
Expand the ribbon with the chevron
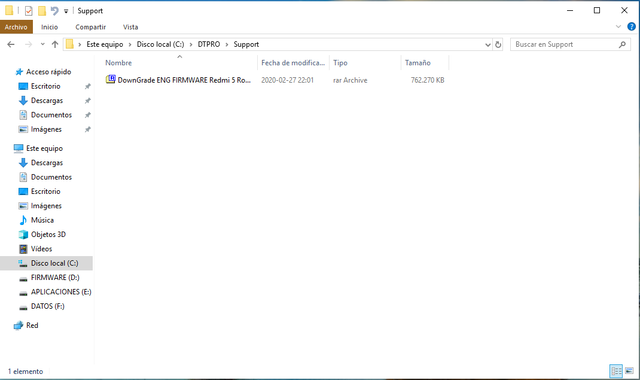point(618,27)
